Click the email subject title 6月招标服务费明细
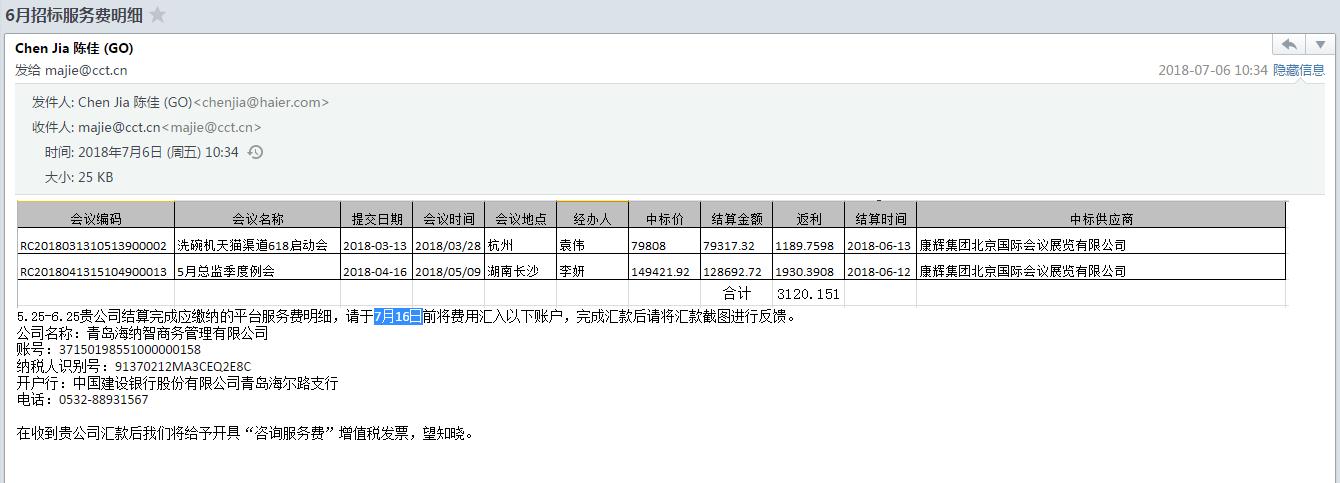 pyautogui.click(x=73, y=15)
